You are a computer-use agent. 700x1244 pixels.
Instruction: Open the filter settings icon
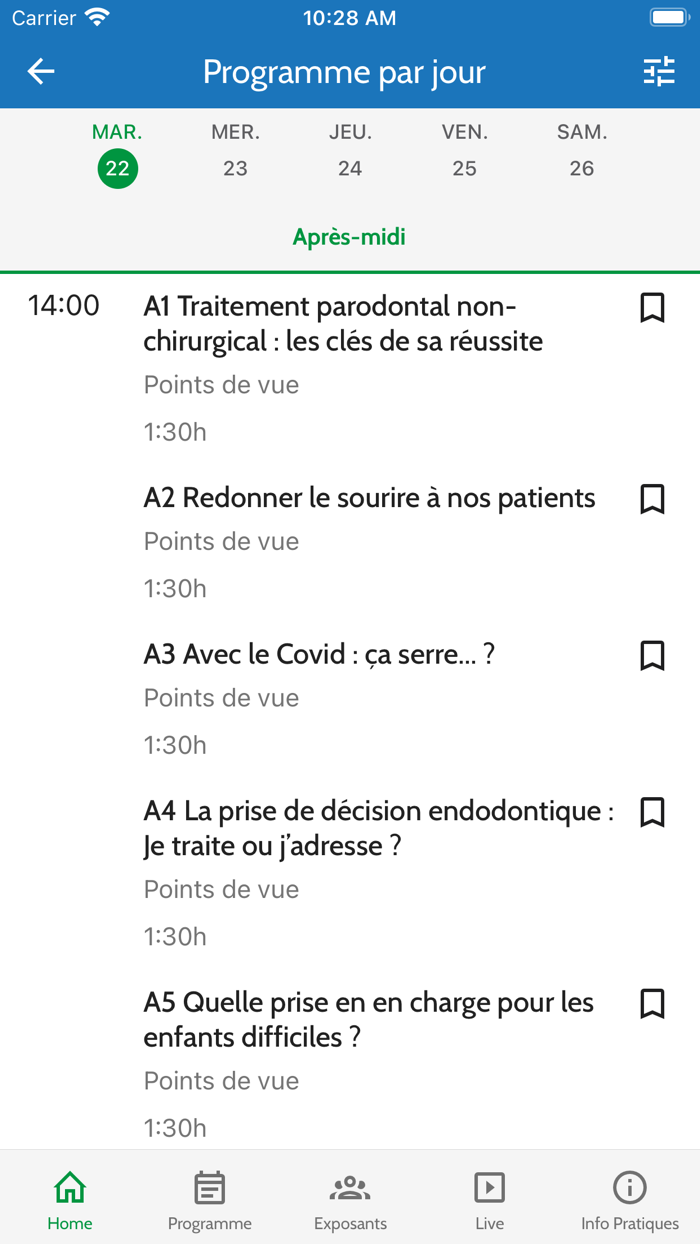[x=660, y=71]
